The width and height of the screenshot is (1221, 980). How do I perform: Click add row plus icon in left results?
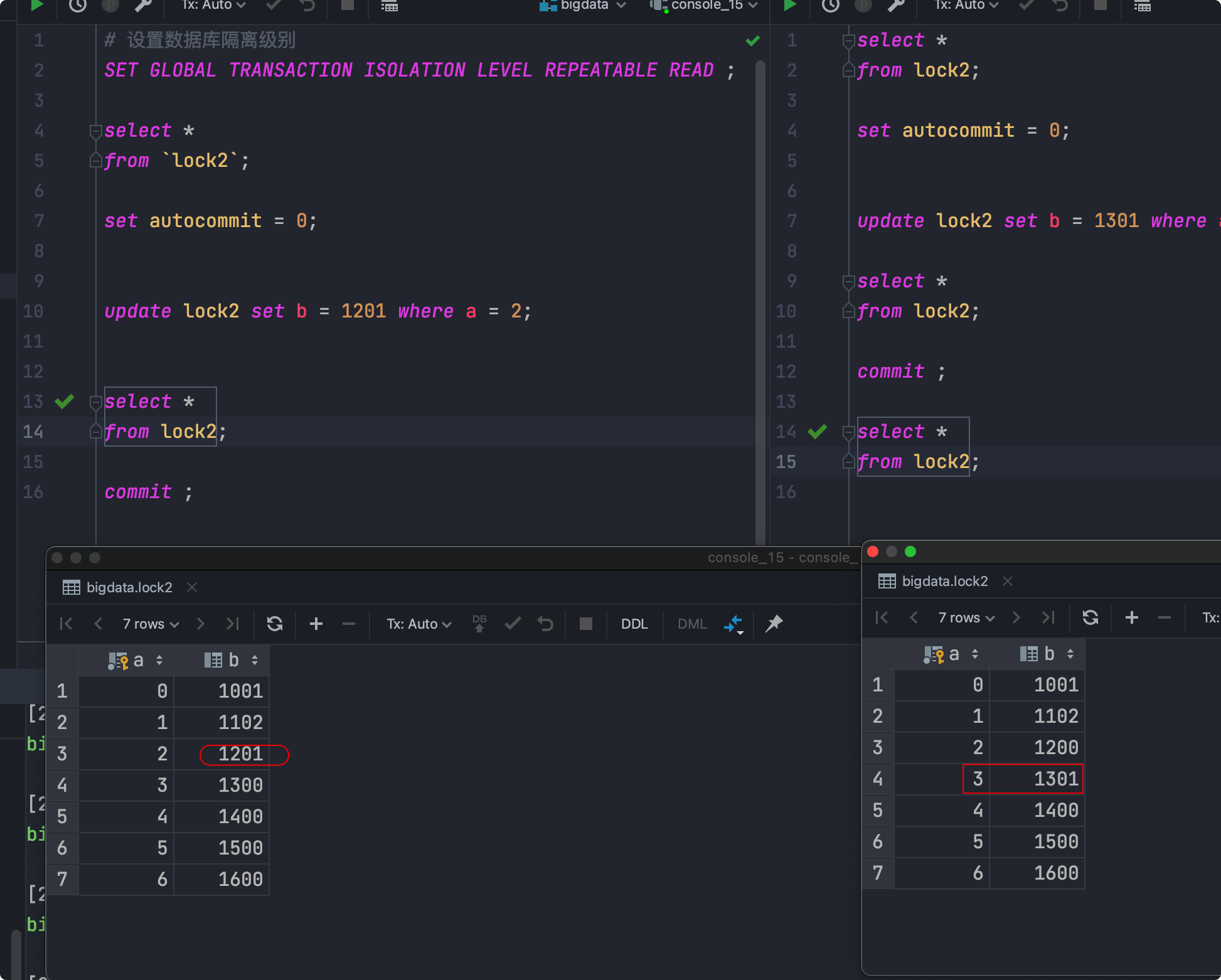(316, 624)
